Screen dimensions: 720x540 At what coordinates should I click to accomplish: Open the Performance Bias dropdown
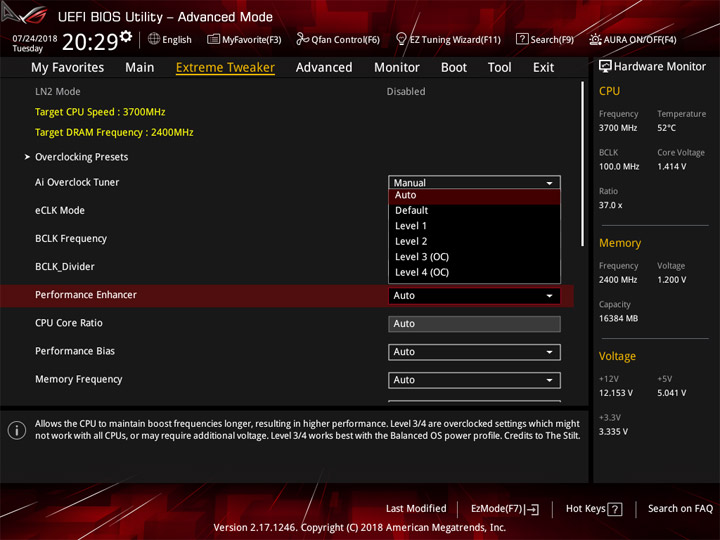pyautogui.click(x=474, y=352)
